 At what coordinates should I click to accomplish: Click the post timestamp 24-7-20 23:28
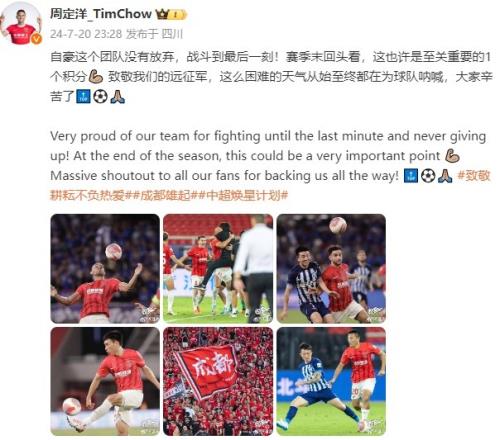pos(86,34)
